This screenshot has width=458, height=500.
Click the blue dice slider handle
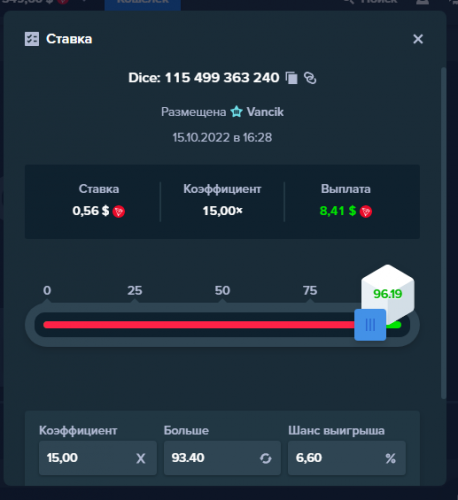tap(370, 325)
